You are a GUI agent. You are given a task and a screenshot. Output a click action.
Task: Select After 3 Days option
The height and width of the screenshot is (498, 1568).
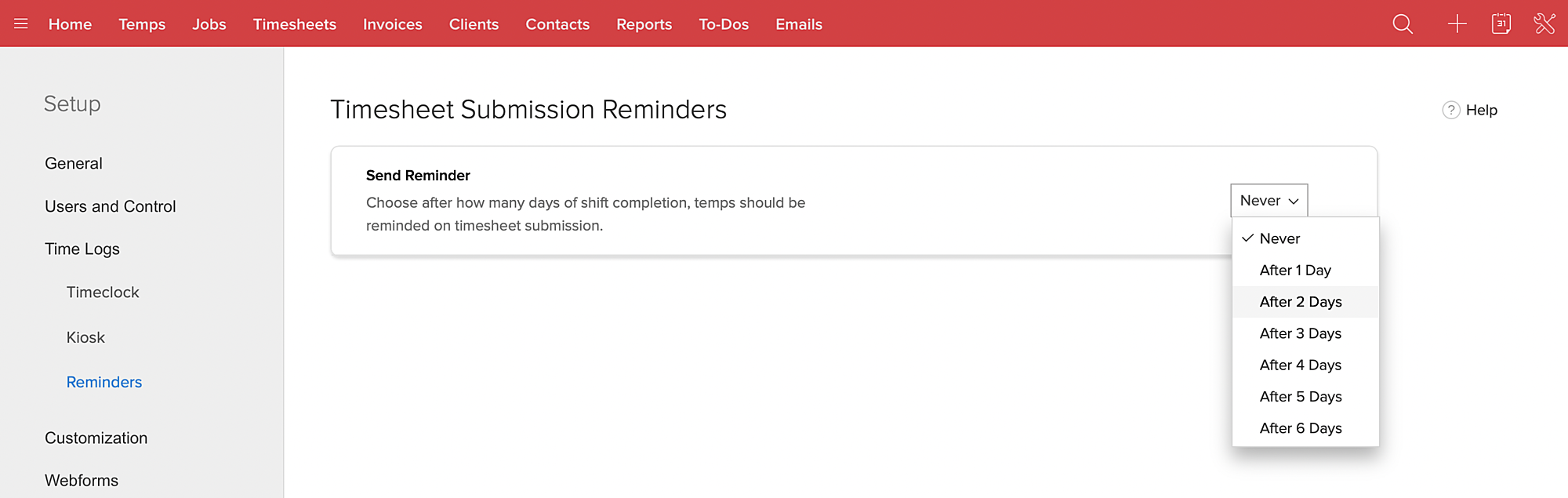pos(1301,333)
